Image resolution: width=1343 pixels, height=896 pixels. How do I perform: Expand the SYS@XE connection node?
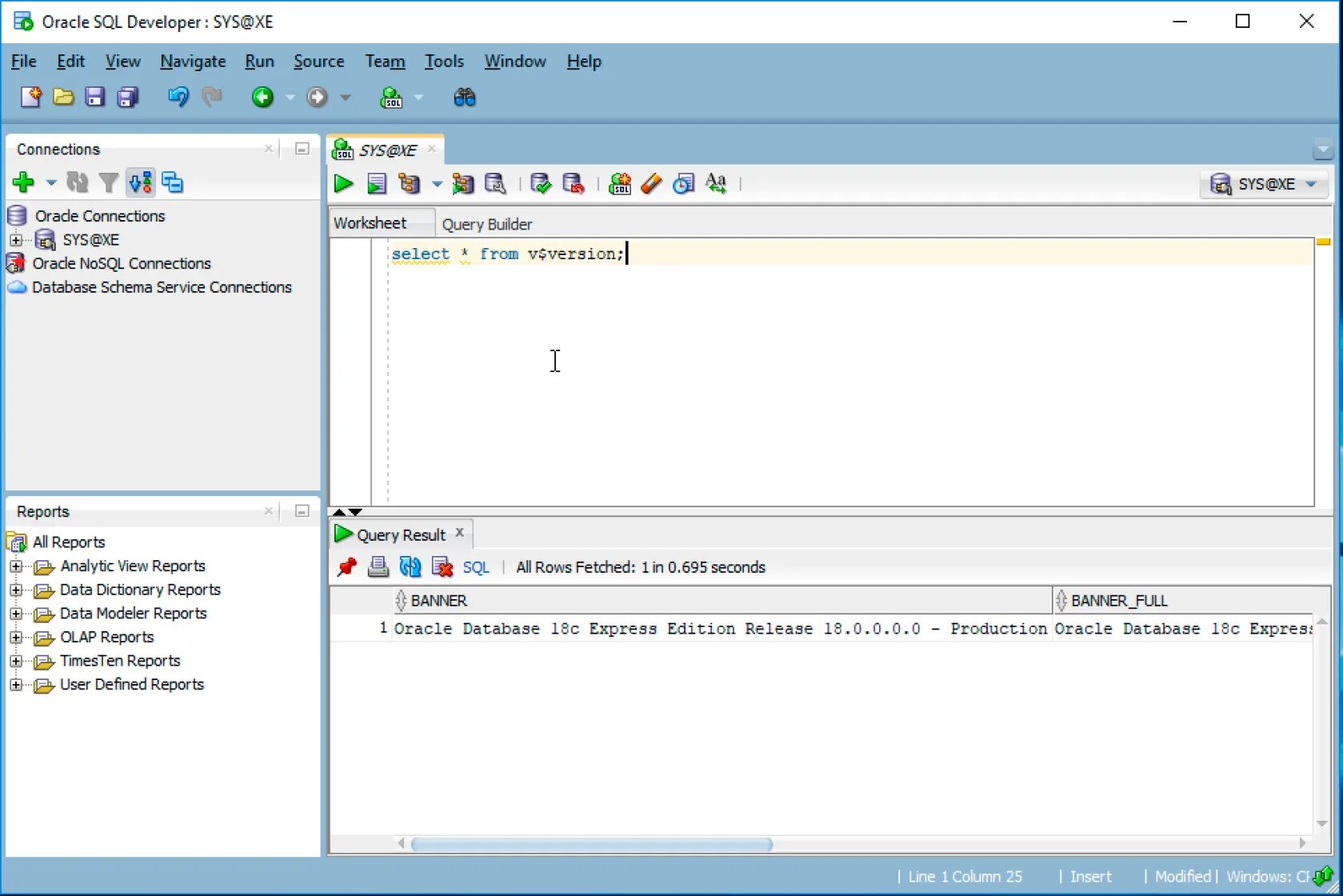16,240
